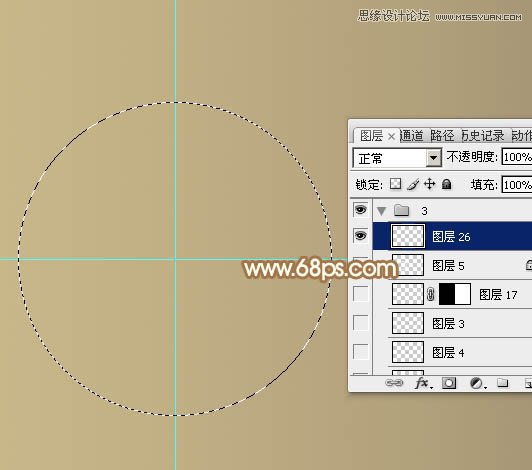The image size is (532, 470).
Task: Close the 图层 tab x
Action: [391, 136]
